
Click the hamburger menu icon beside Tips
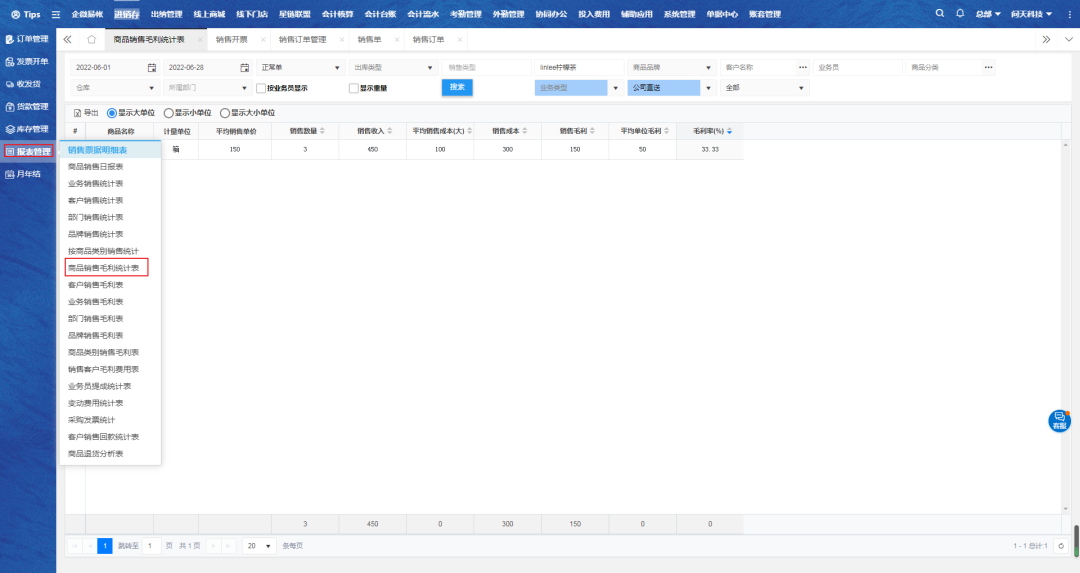55,14
